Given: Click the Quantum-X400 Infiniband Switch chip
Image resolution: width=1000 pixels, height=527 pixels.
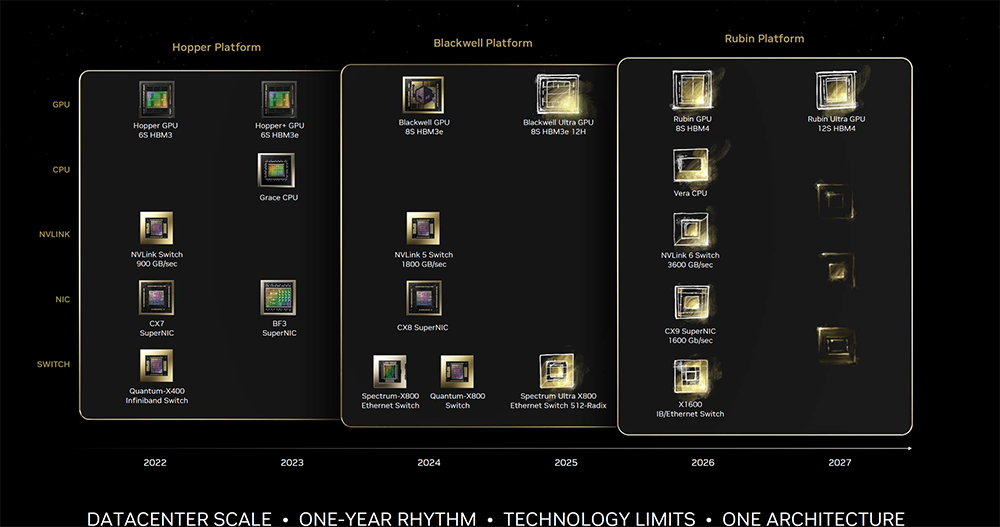Looking at the screenshot, I should [x=156, y=365].
